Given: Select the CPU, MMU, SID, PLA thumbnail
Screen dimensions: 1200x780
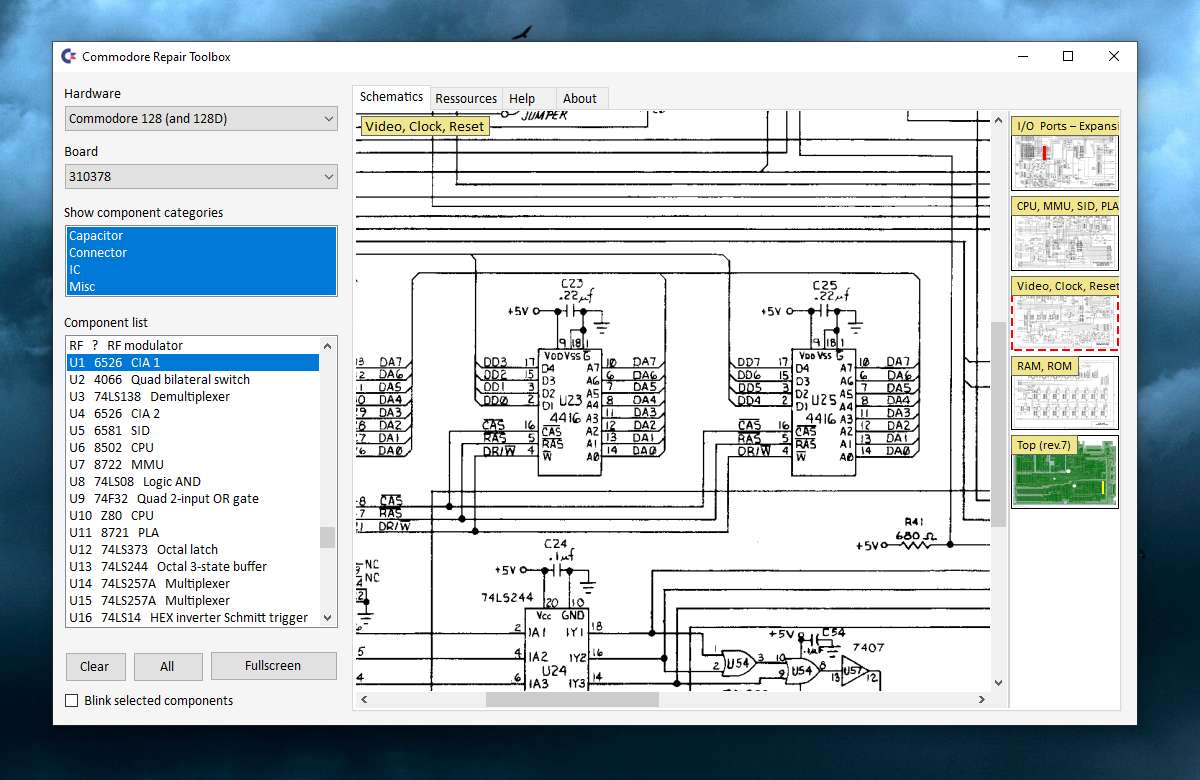Looking at the screenshot, I should coord(1065,234).
